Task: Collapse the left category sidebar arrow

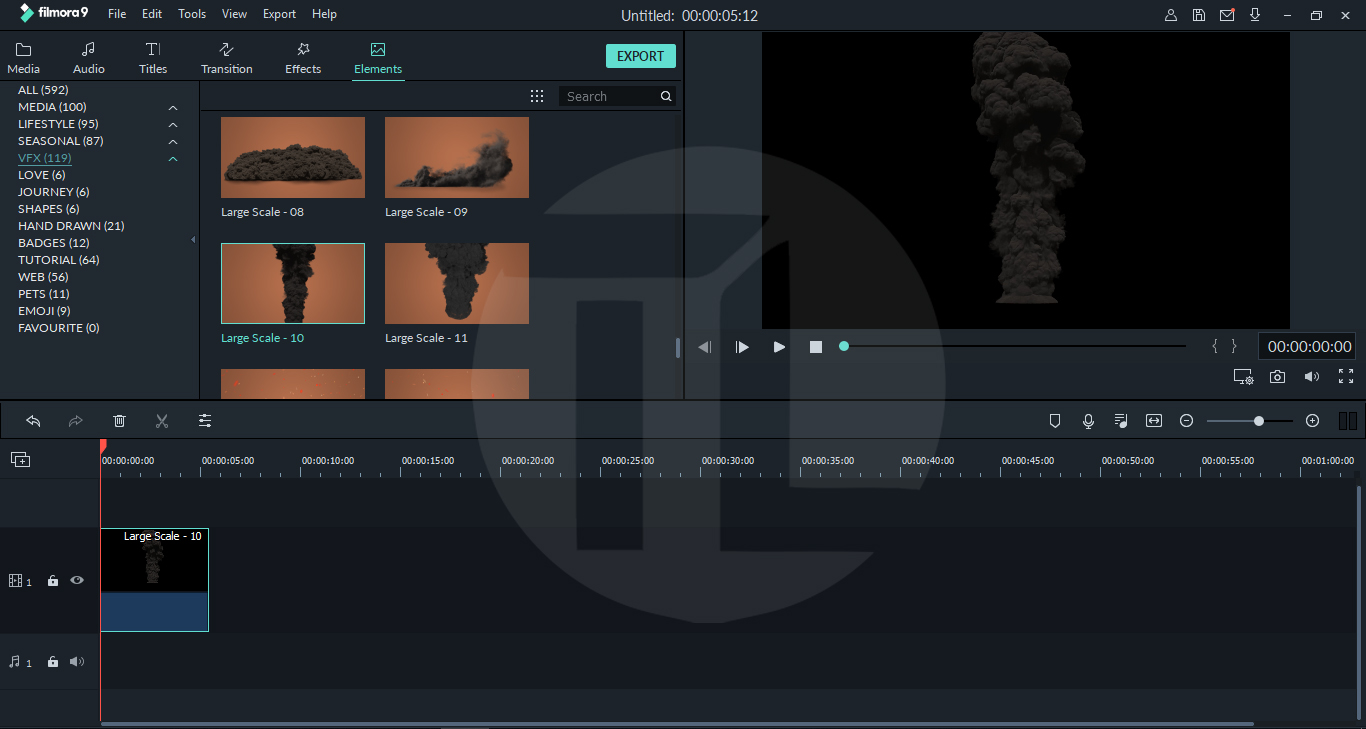Action: click(x=194, y=240)
